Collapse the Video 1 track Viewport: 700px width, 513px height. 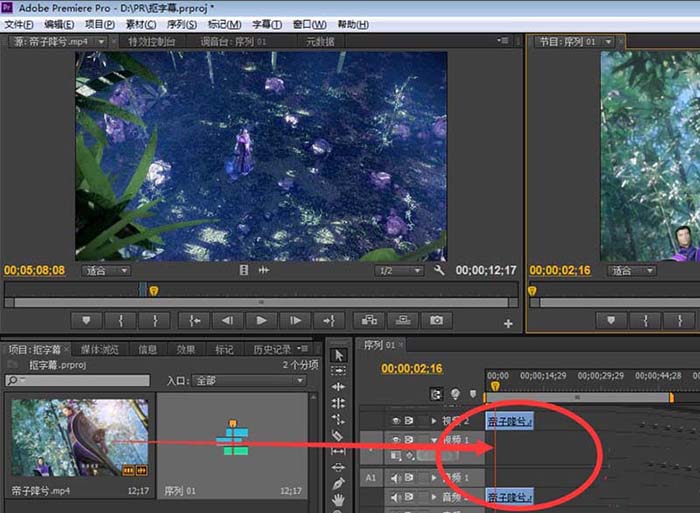(x=433, y=440)
